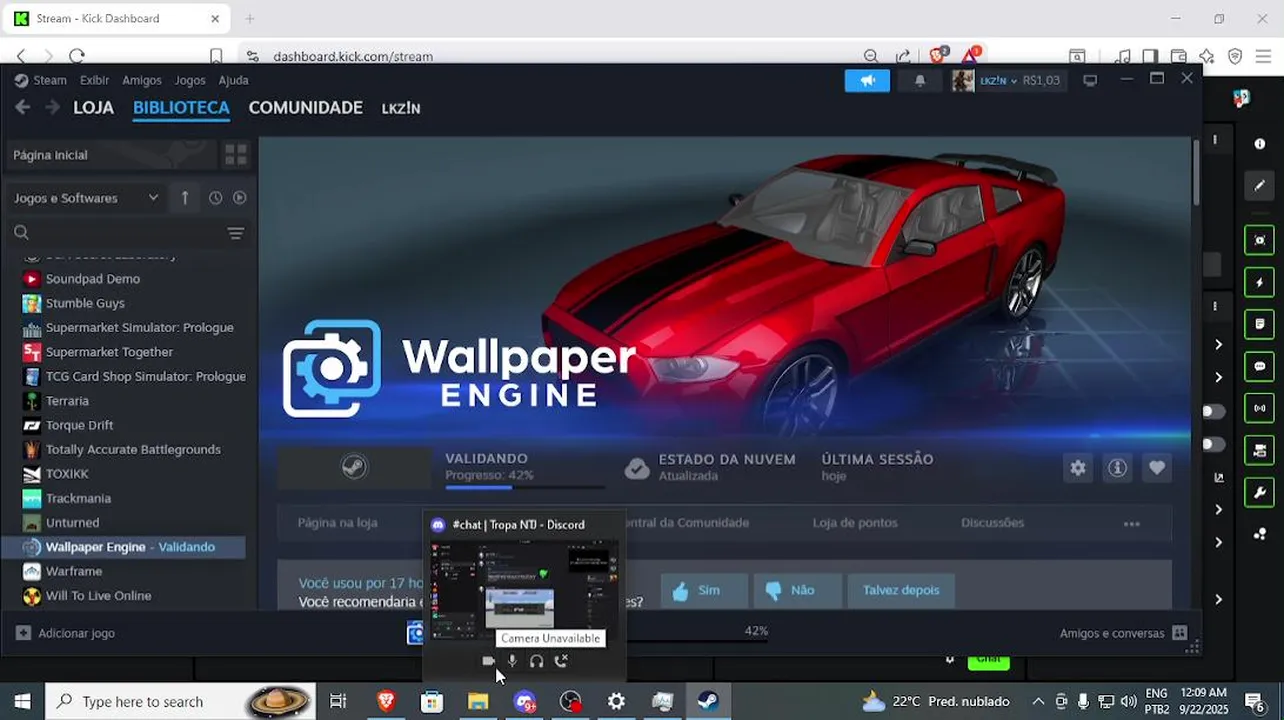
Task: Expand Jogos e Softwares dropdown
Action: coord(85,198)
